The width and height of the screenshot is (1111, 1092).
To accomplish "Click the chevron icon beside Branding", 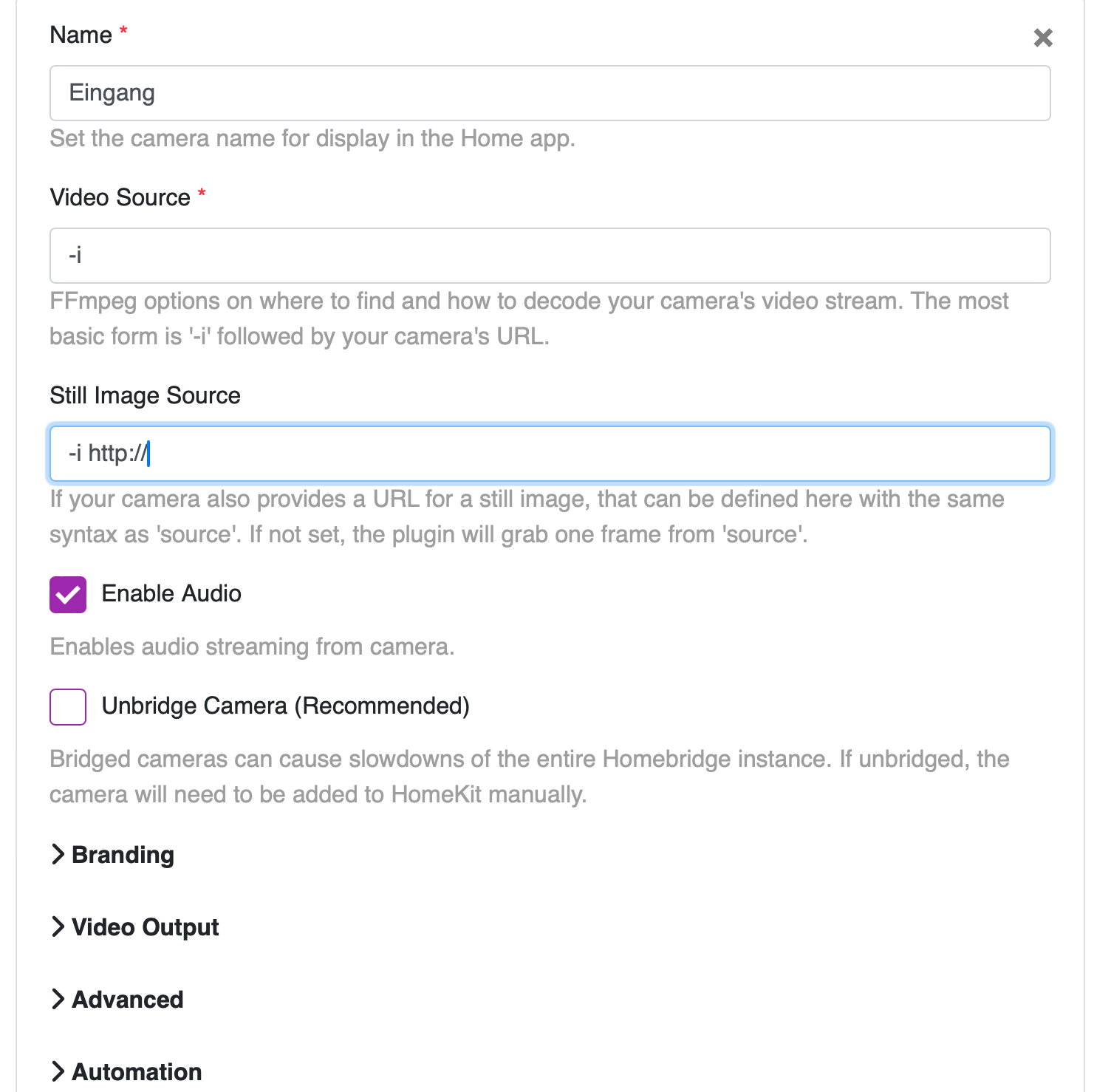I will [58, 854].
